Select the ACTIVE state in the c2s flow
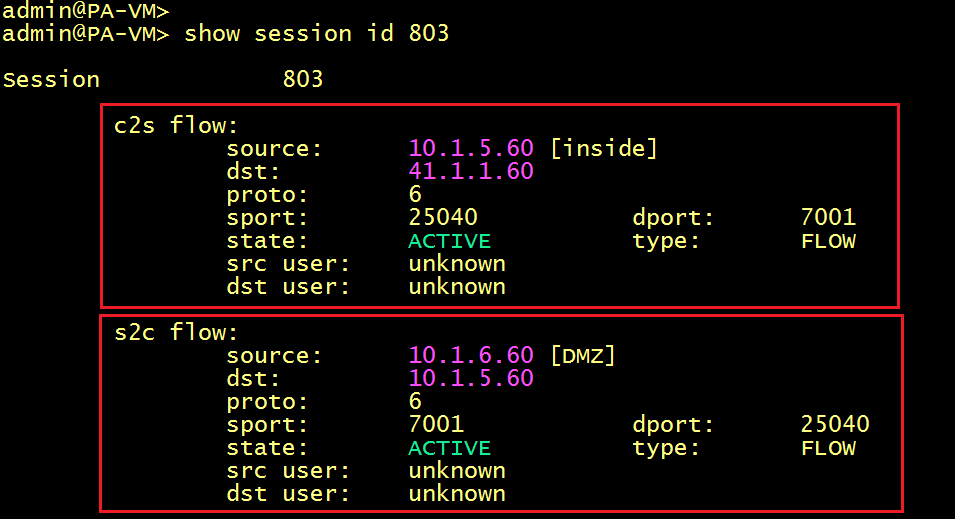The height and width of the screenshot is (519, 955). (x=450, y=240)
